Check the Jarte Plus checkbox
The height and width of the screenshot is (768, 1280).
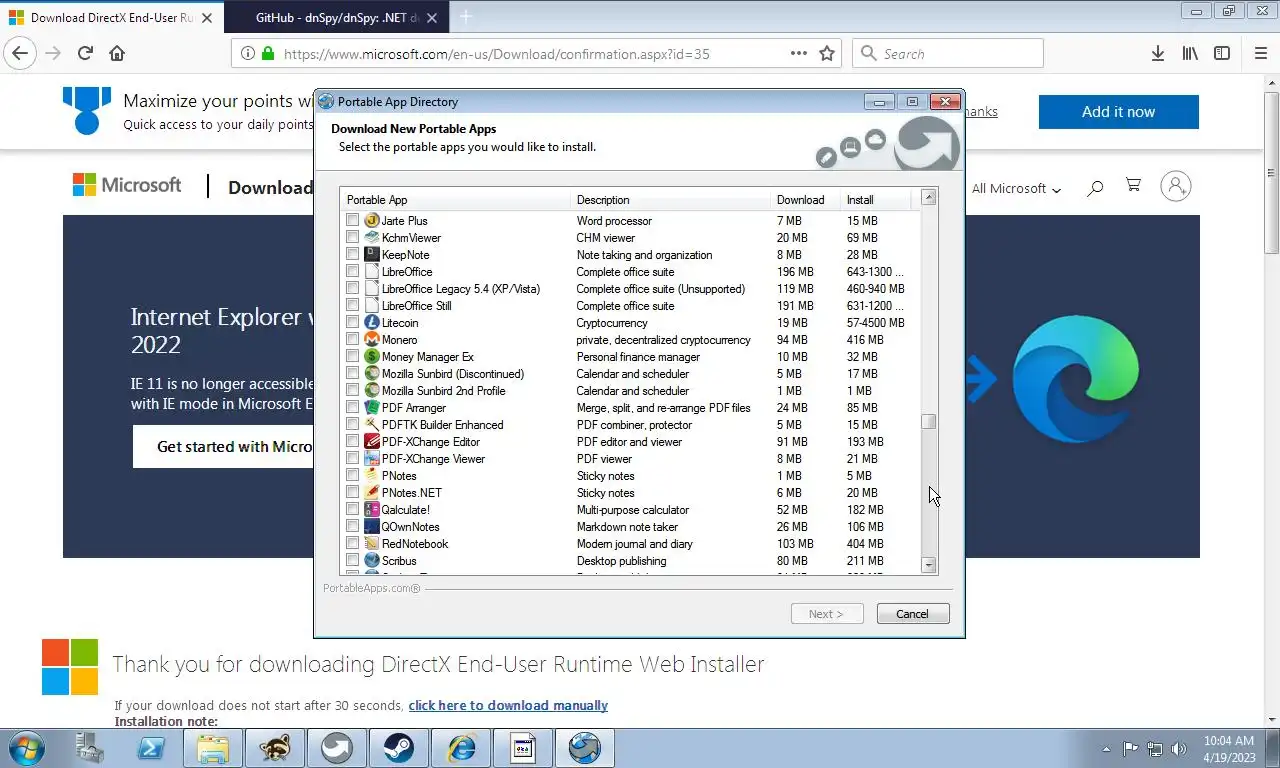352,221
